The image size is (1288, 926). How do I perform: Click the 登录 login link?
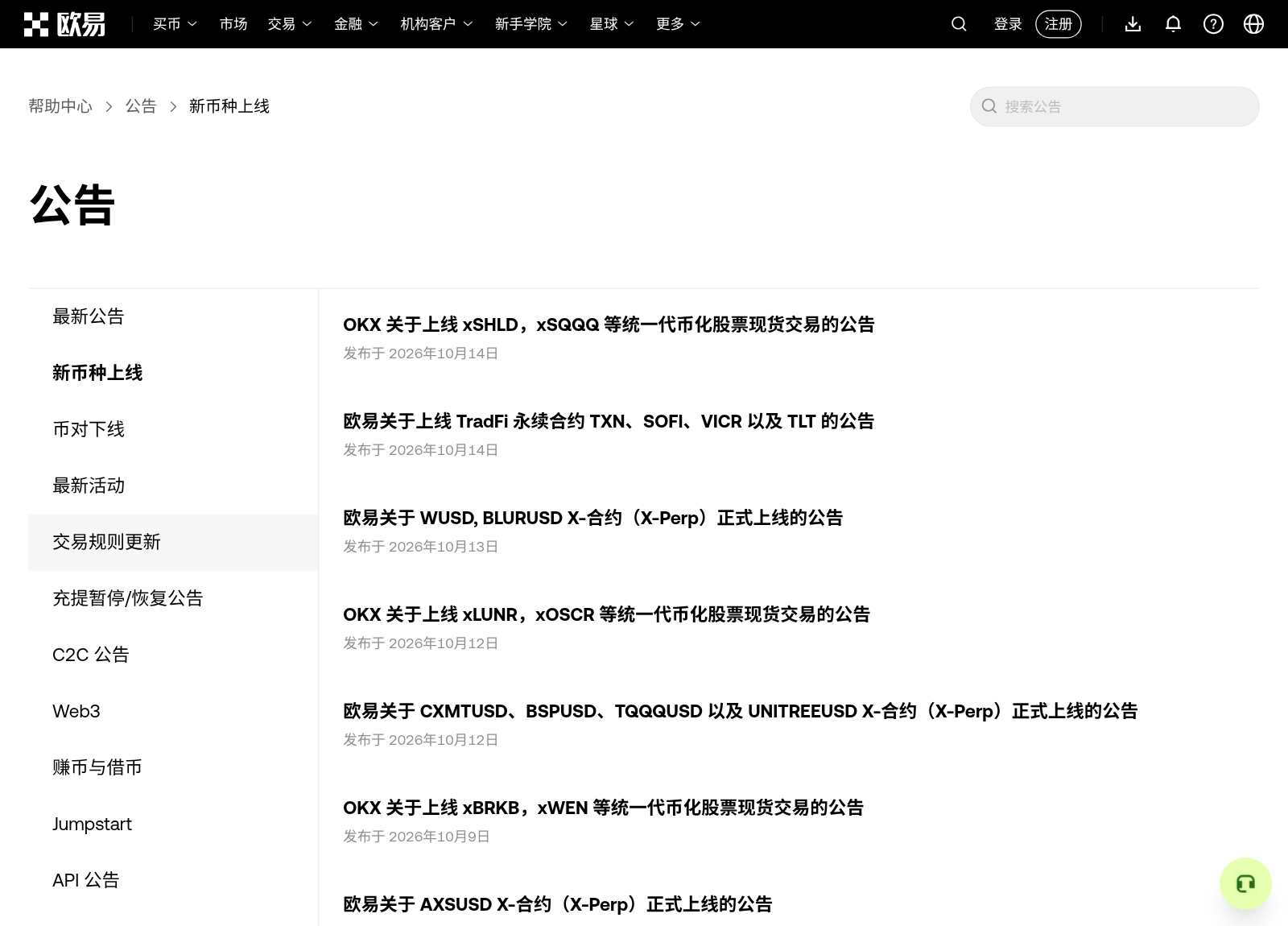click(1008, 24)
